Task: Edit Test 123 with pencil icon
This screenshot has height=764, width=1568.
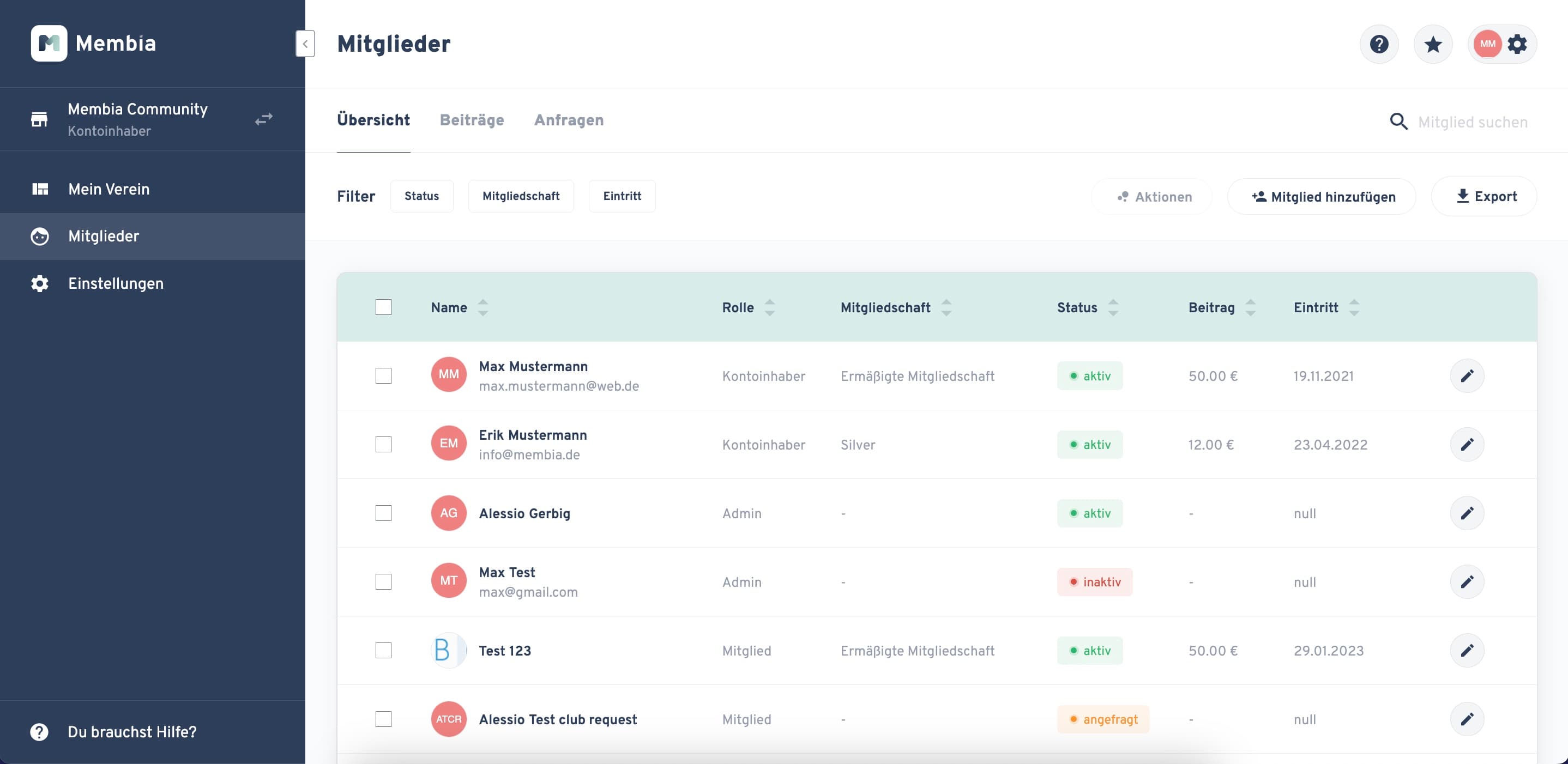Action: click(1467, 651)
